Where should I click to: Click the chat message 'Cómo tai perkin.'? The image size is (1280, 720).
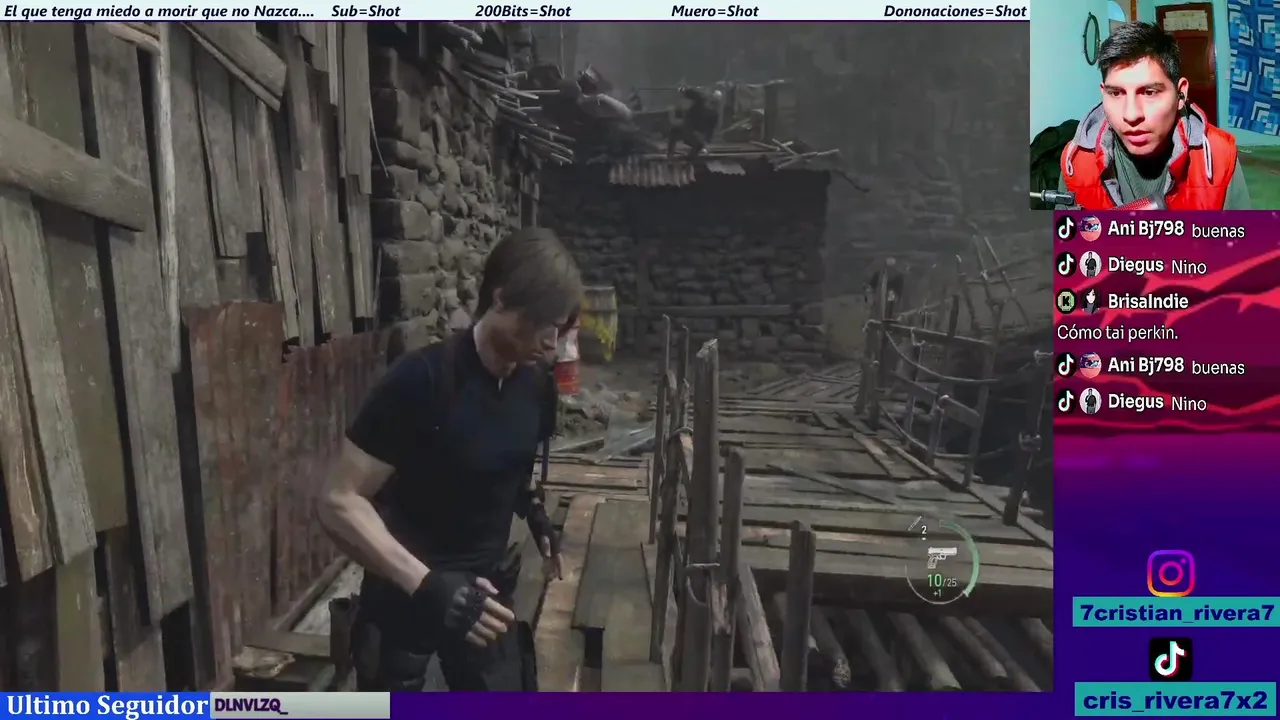(1117, 333)
